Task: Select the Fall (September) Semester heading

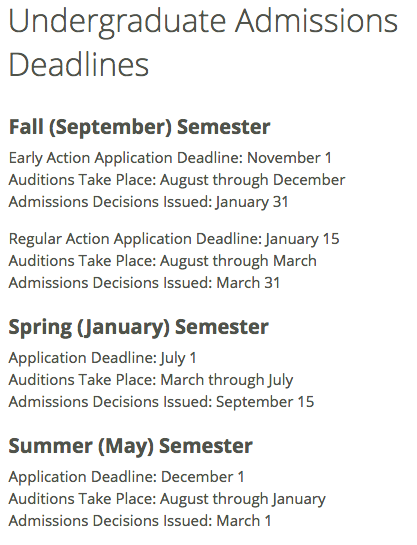Action: tap(139, 127)
